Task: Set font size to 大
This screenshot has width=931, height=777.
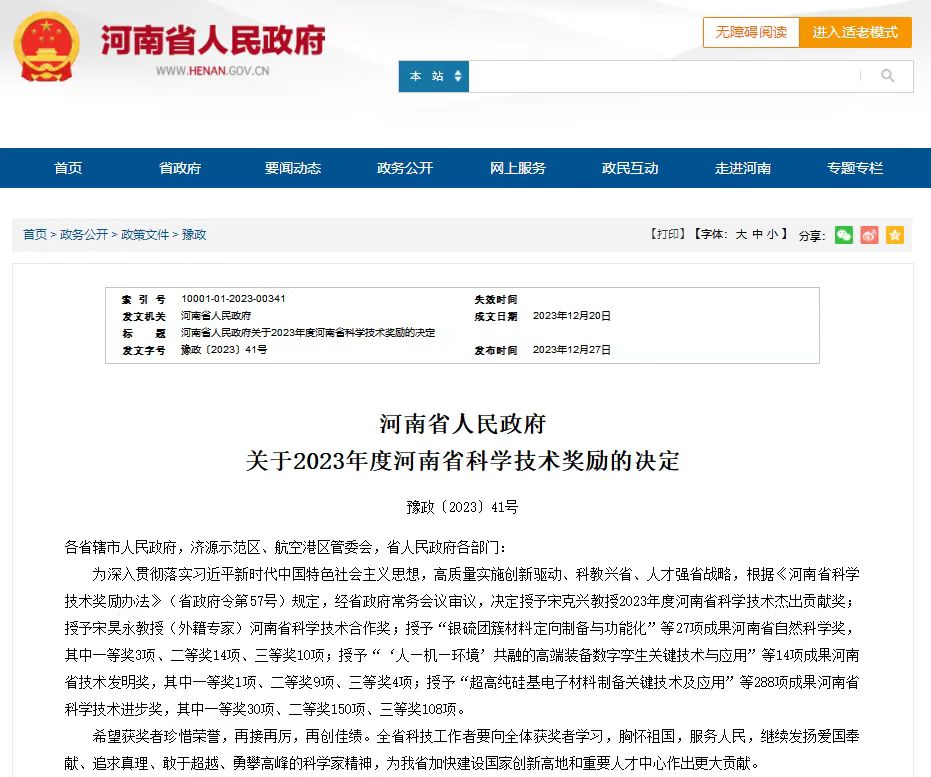Action: tap(740, 234)
